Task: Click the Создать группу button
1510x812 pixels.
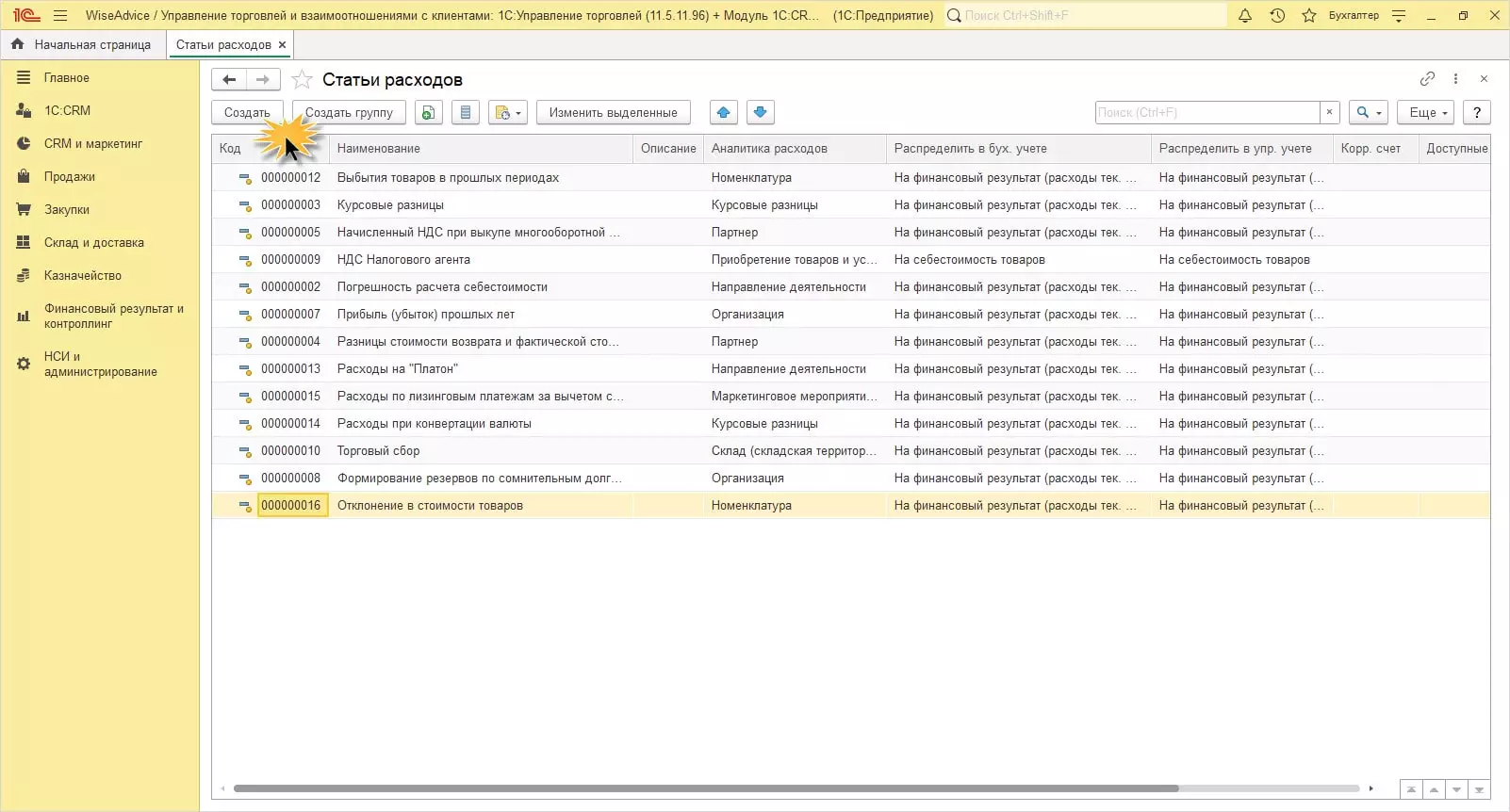Action: tap(349, 113)
